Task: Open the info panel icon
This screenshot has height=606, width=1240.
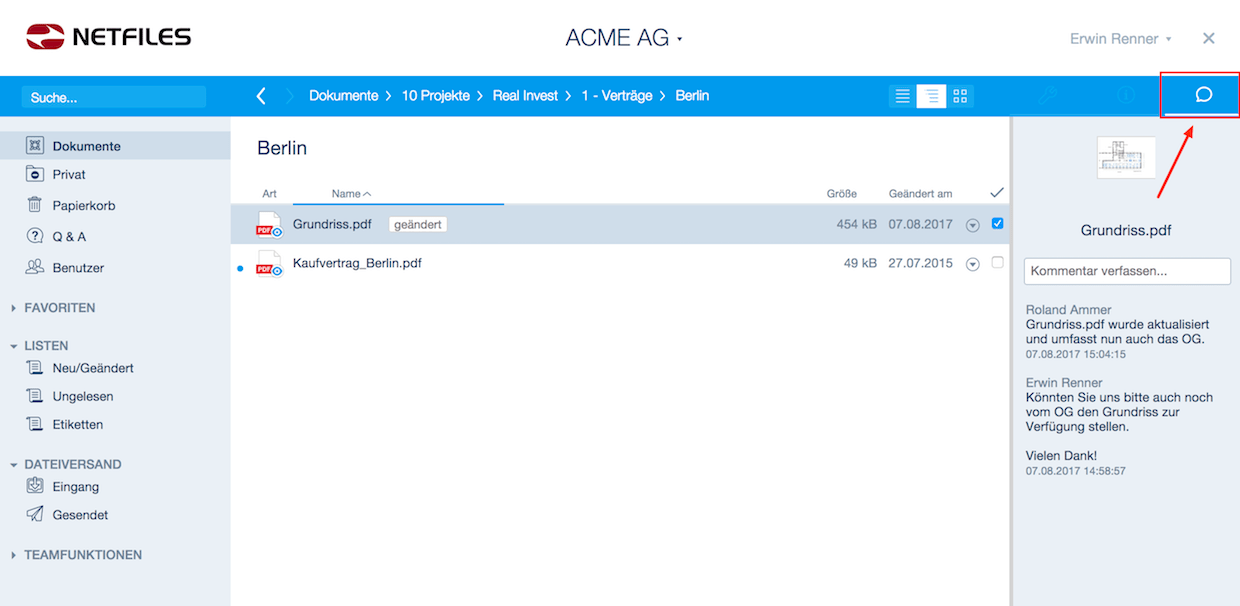Action: pyautogui.click(x=1126, y=96)
